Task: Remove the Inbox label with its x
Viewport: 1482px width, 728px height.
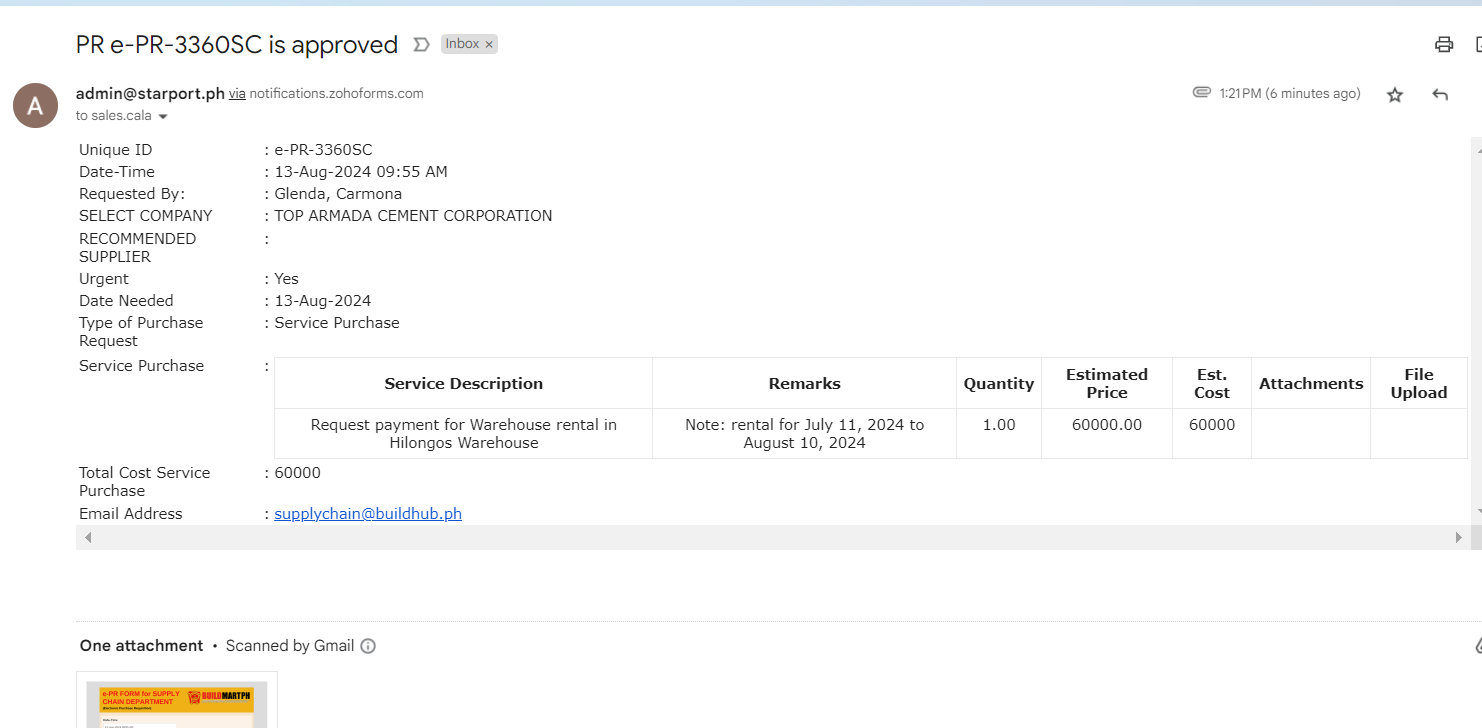Action: (x=489, y=45)
